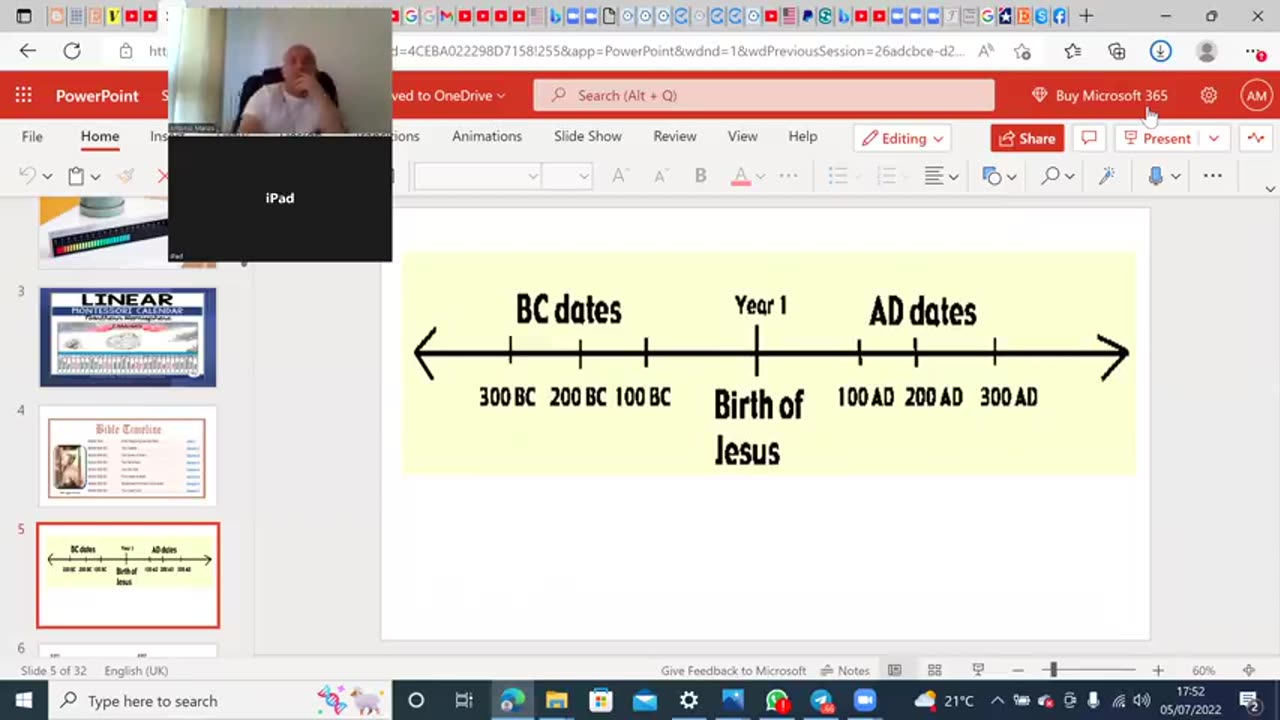Click the PowerPoint brand link
Image resolution: width=1280 pixels, height=720 pixels.
(97, 95)
